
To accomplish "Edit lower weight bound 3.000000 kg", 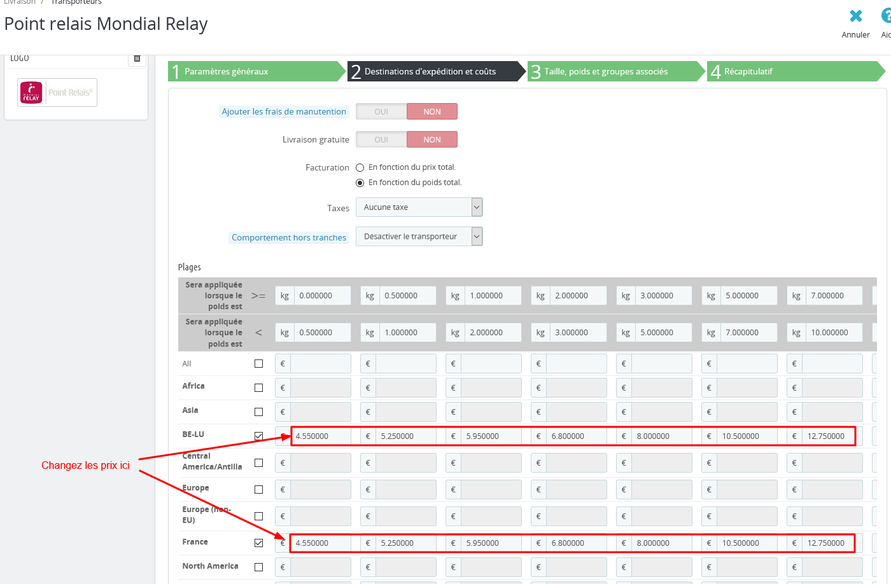I will tap(663, 296).
